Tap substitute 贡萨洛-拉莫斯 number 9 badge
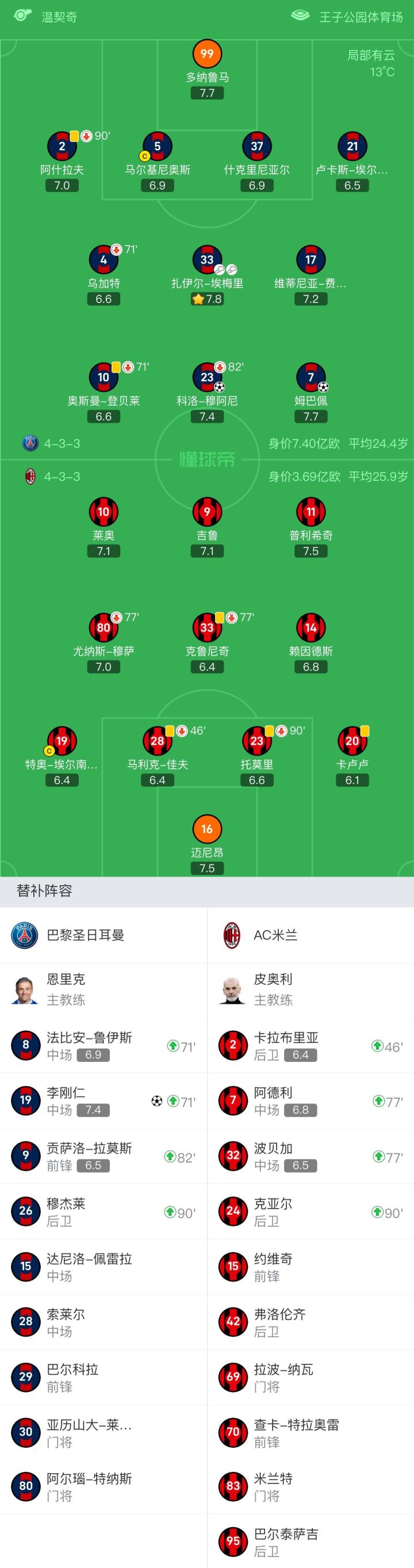The height and width of the screenshot is (1568, 414). 25,1156
